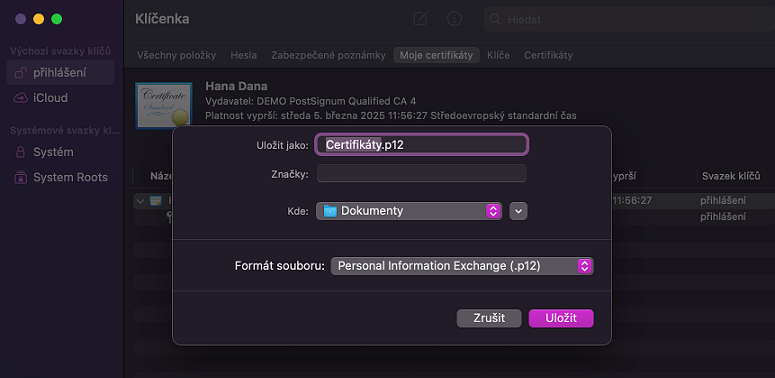Select the přihlášení keychain lock icon

20,73
